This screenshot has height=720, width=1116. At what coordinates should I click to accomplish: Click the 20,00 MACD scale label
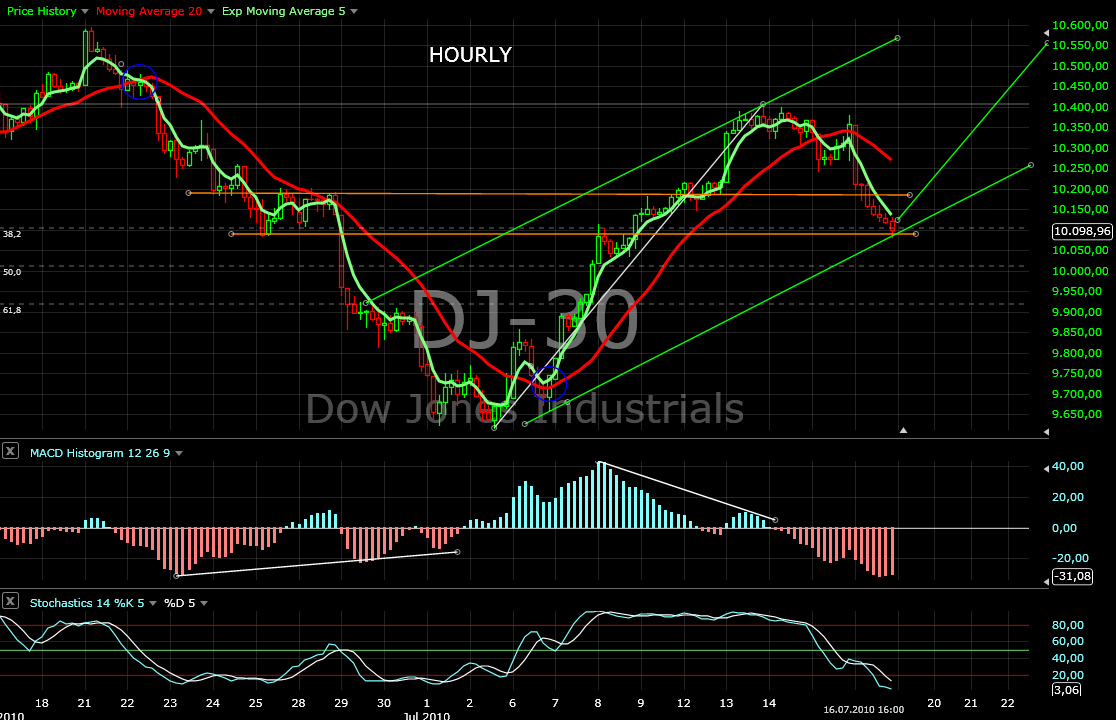coord(1068,497)
